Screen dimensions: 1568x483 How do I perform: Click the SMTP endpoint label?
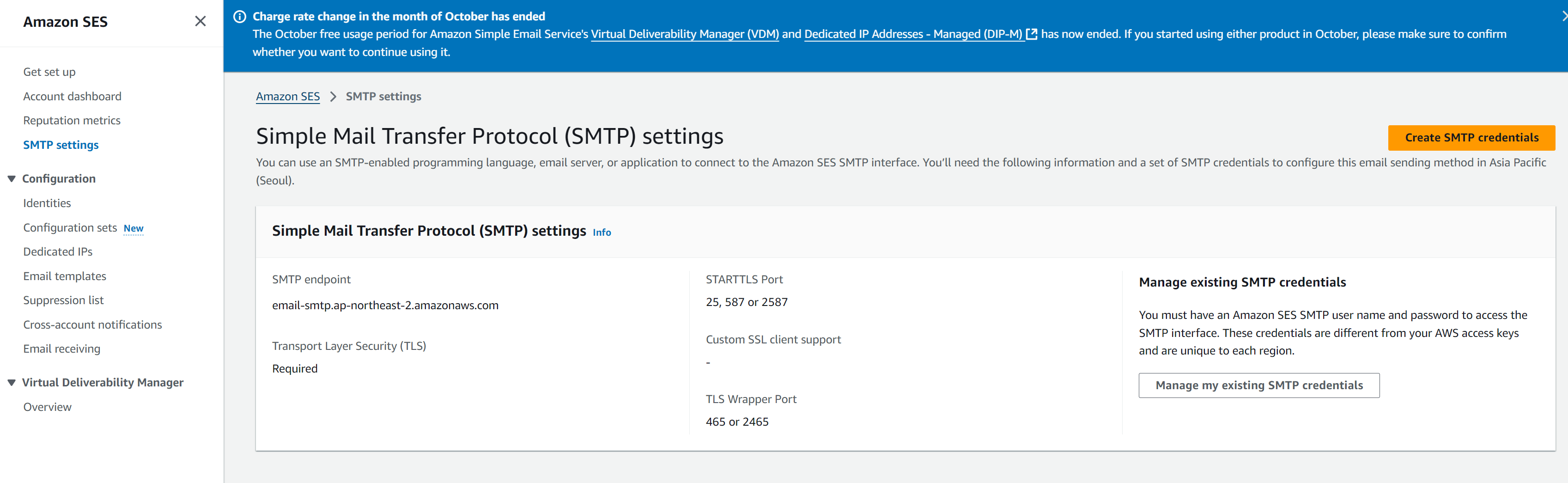311,280
